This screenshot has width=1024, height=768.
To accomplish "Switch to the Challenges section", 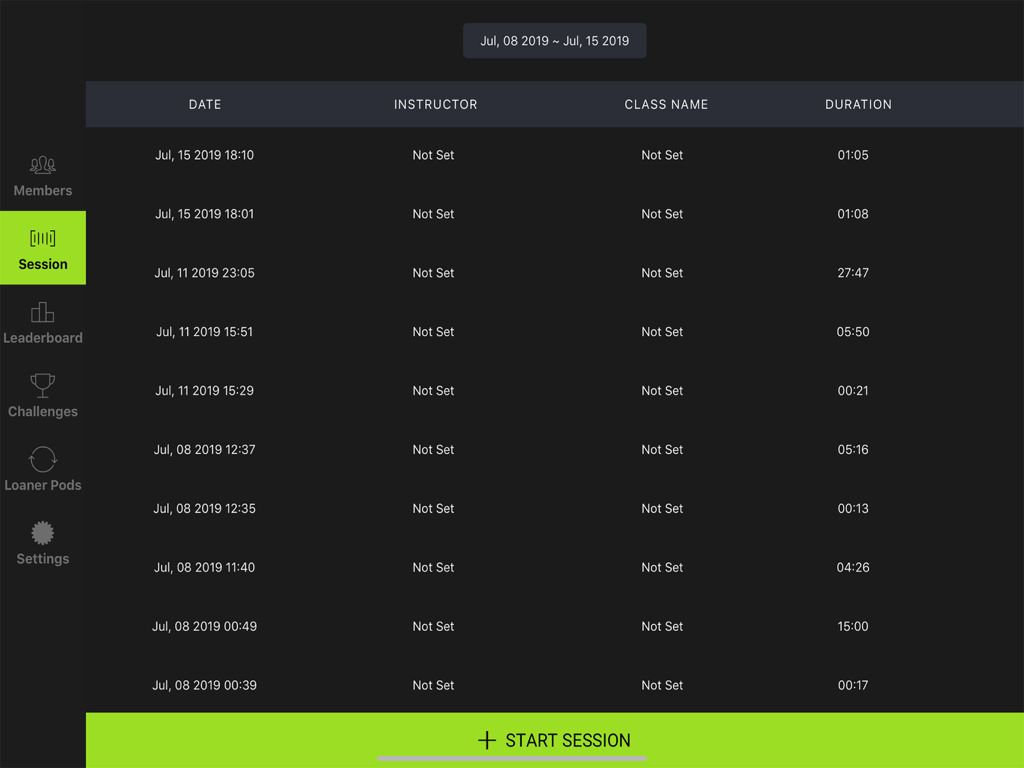I will point(42,396).
